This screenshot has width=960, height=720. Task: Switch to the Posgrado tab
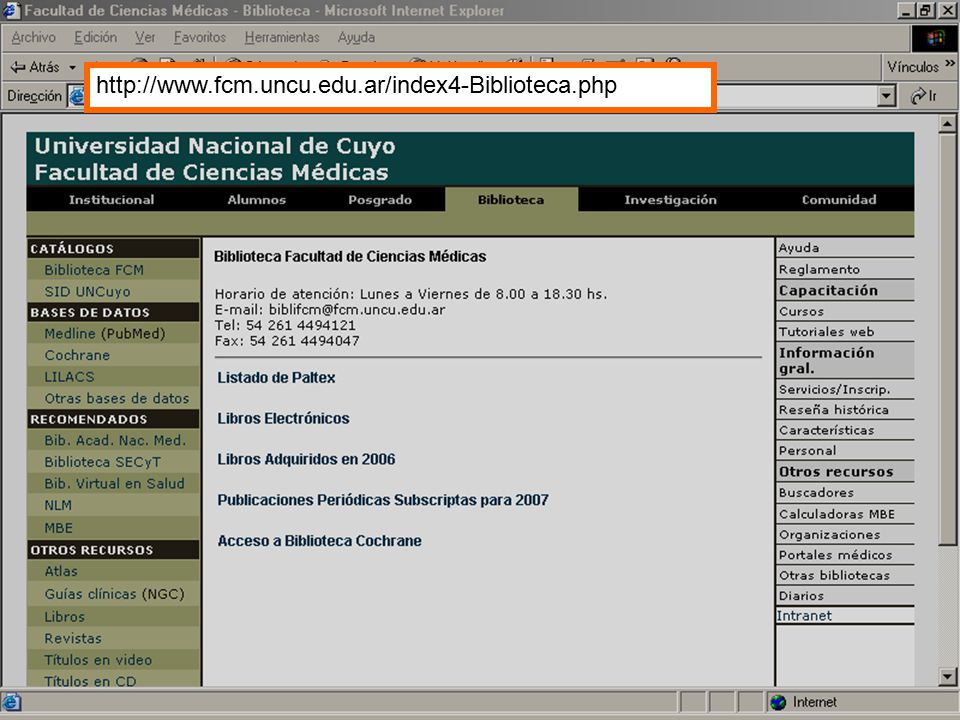click(380, 200)
